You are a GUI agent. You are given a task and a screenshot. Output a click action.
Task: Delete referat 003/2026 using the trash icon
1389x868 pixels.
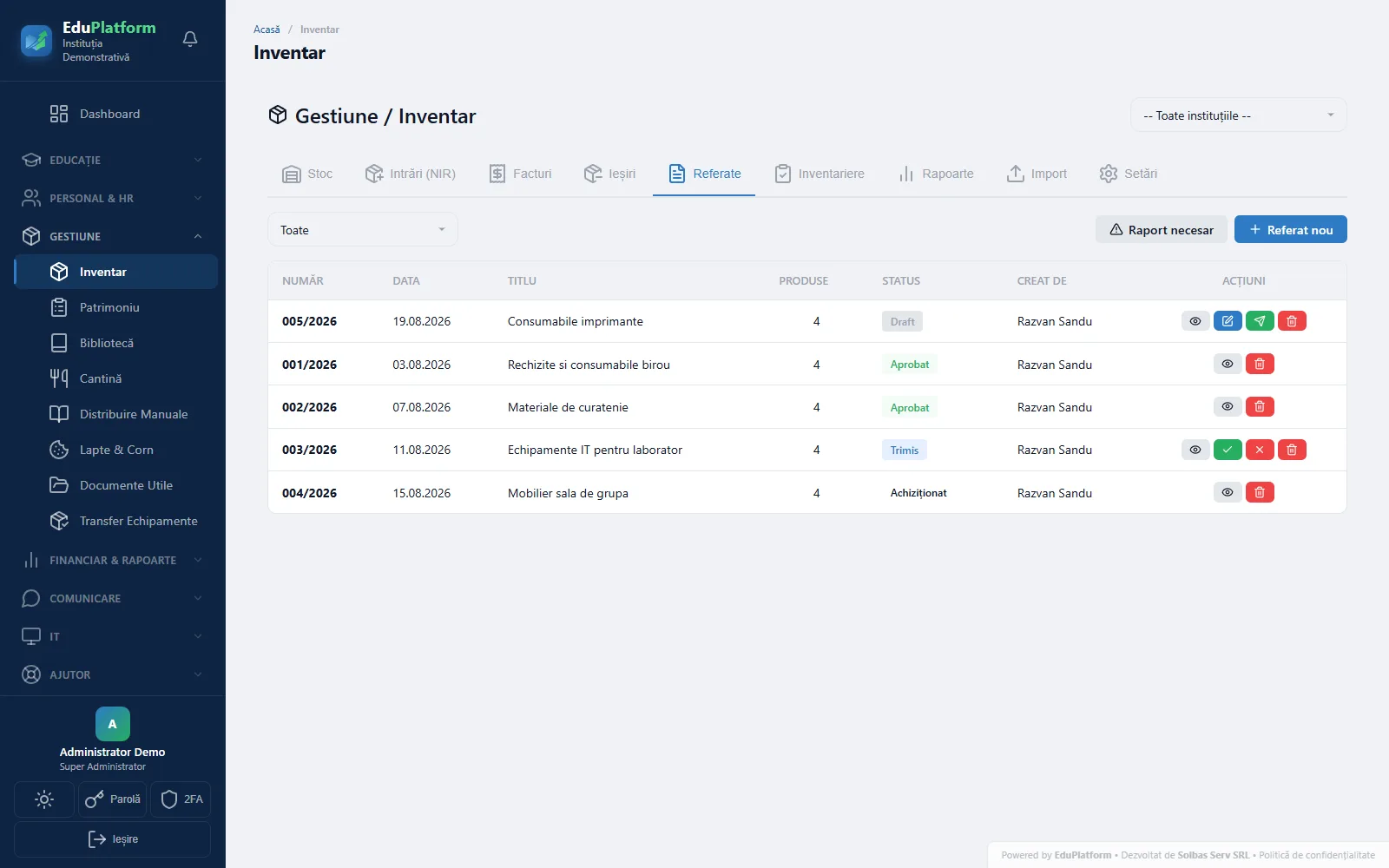(x=1292, y=450)
